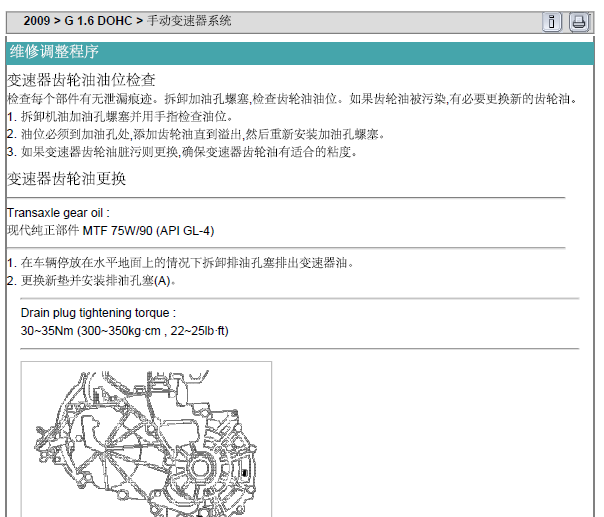Click 'Drain plug tightening torque :' label
This screenshot has width=604, height=517.
click(98, 313)
